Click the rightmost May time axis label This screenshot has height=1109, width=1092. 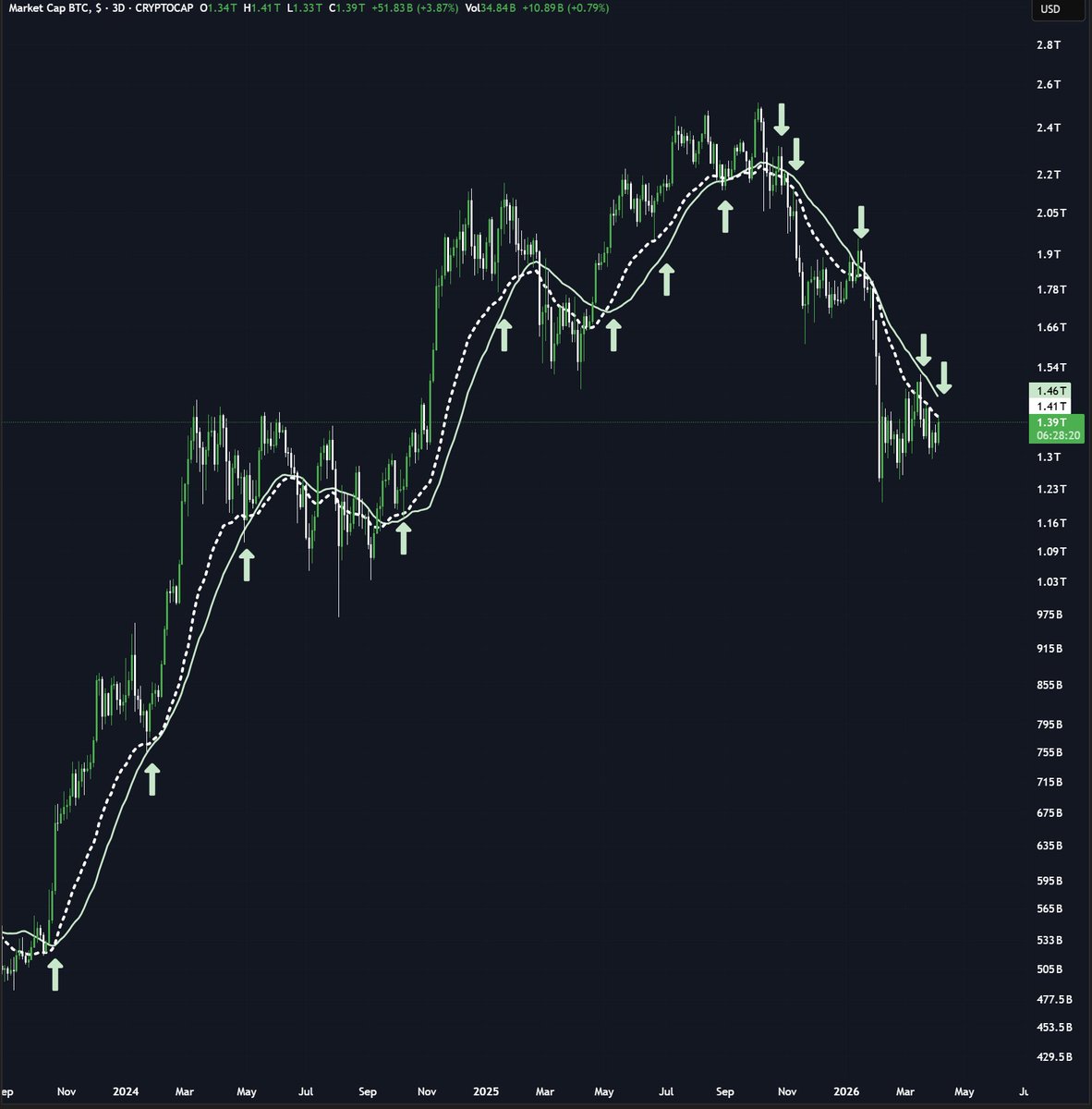pyautogui.click(x=965, y=1091)
